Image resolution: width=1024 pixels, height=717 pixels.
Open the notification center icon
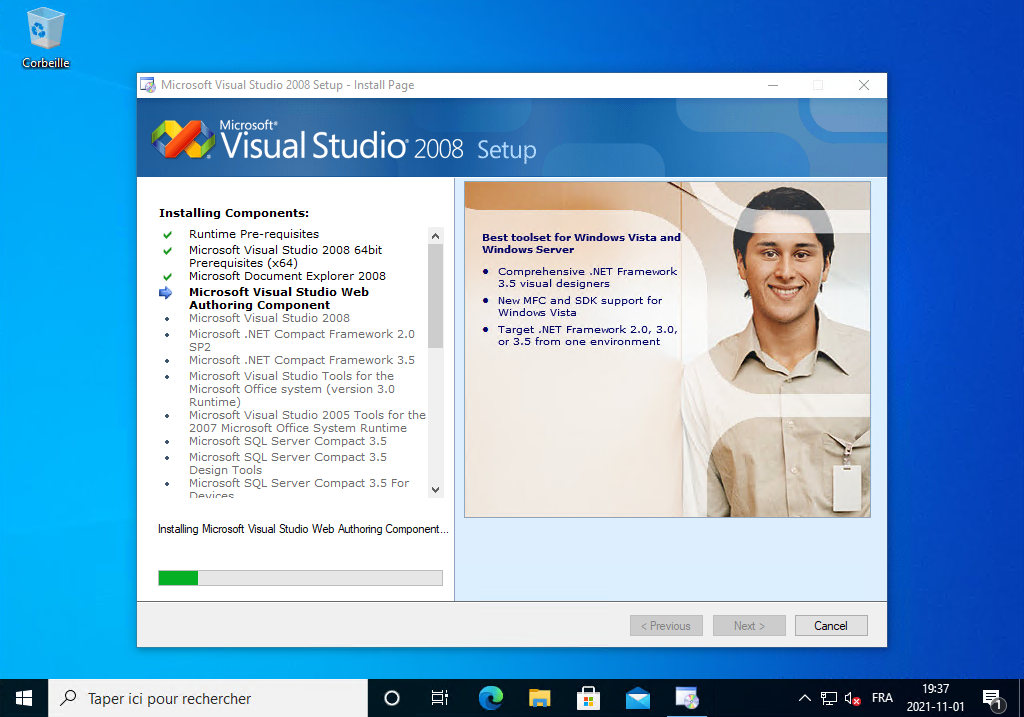(992, 698)
